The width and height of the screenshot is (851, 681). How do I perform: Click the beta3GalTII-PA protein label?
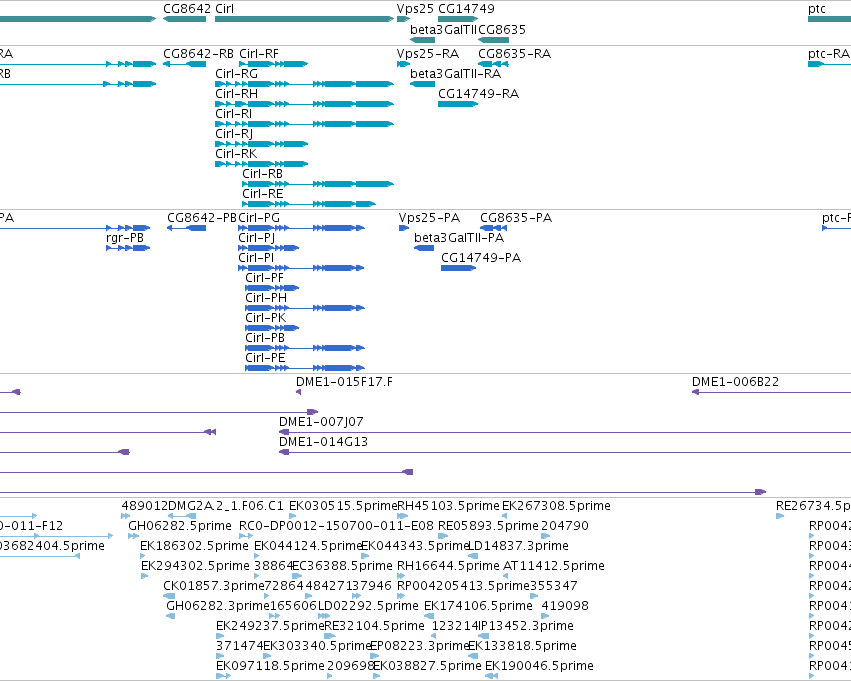click(x=459, y=238)
